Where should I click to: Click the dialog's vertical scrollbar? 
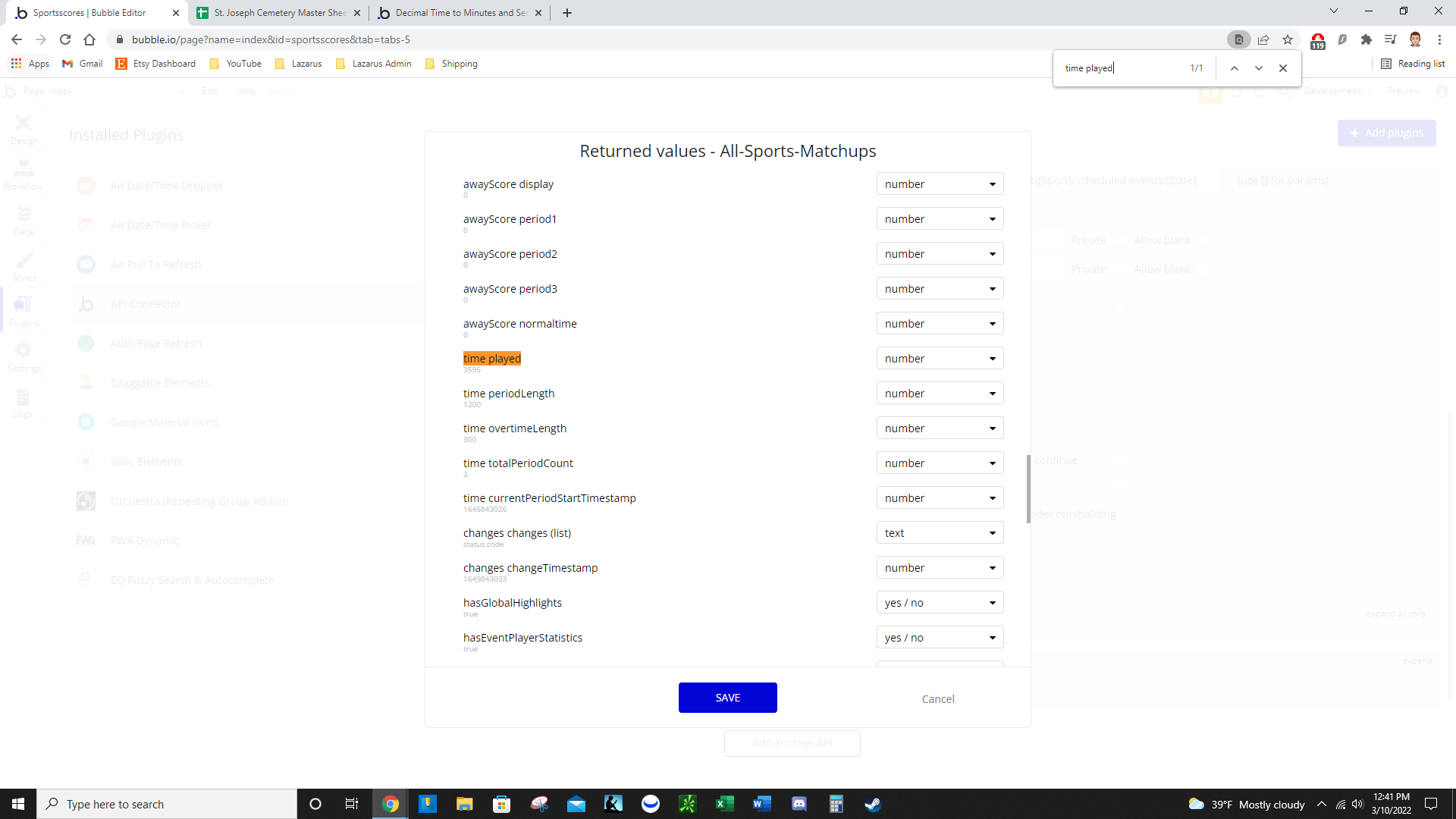[1028, 489]
